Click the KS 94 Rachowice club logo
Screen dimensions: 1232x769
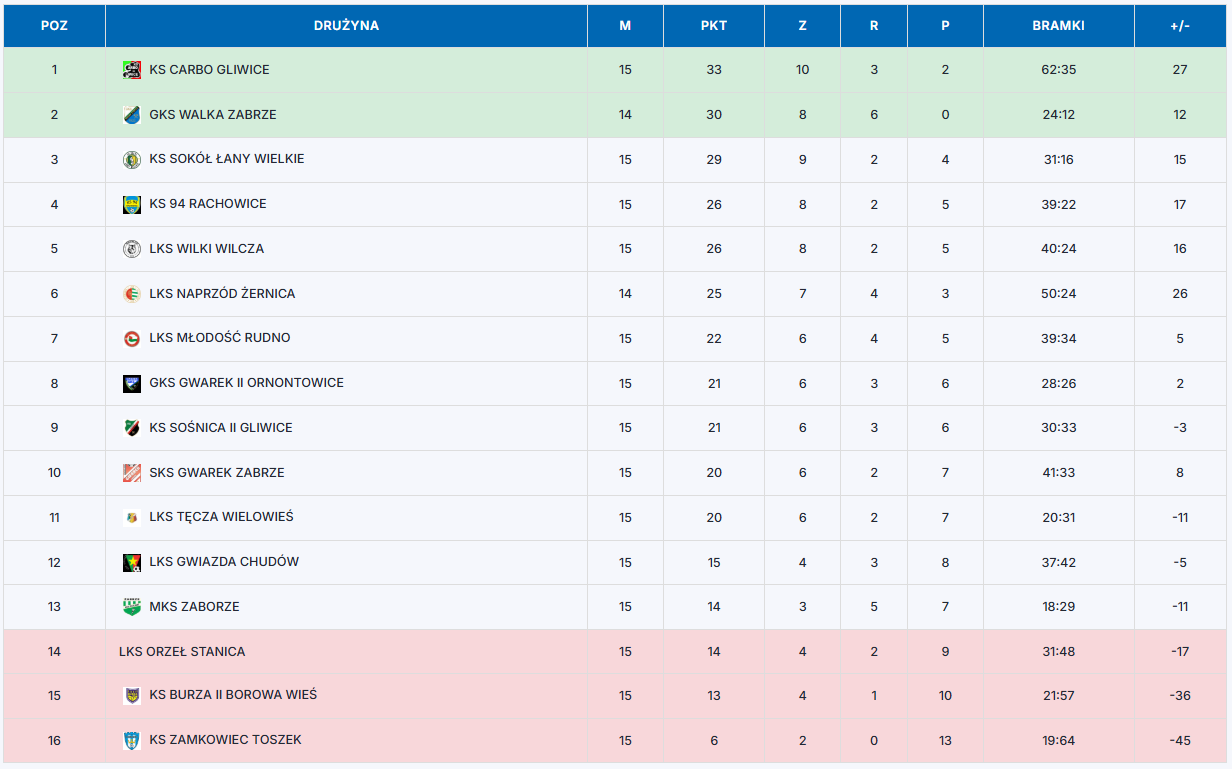(x=131, y=205)
